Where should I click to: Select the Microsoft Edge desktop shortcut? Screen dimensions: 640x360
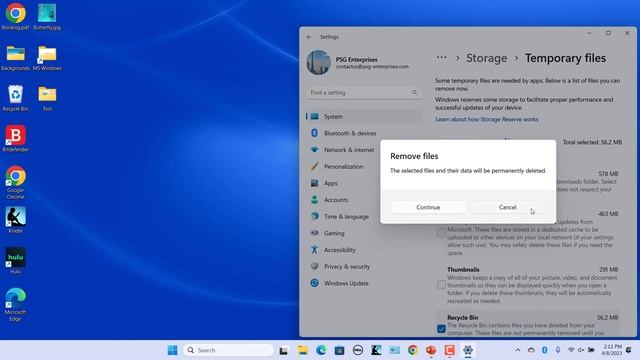tap(16, 305)
